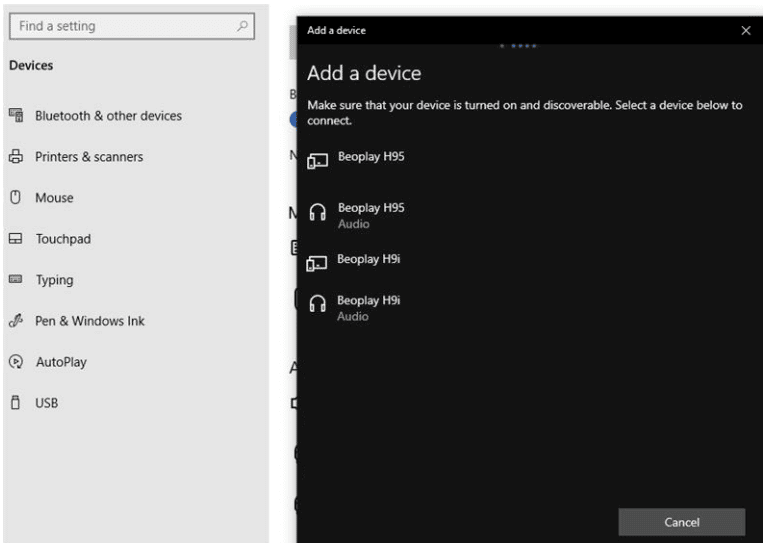
Task: Click the Printers & scanners printer icon
Action: tap(16, 156)
